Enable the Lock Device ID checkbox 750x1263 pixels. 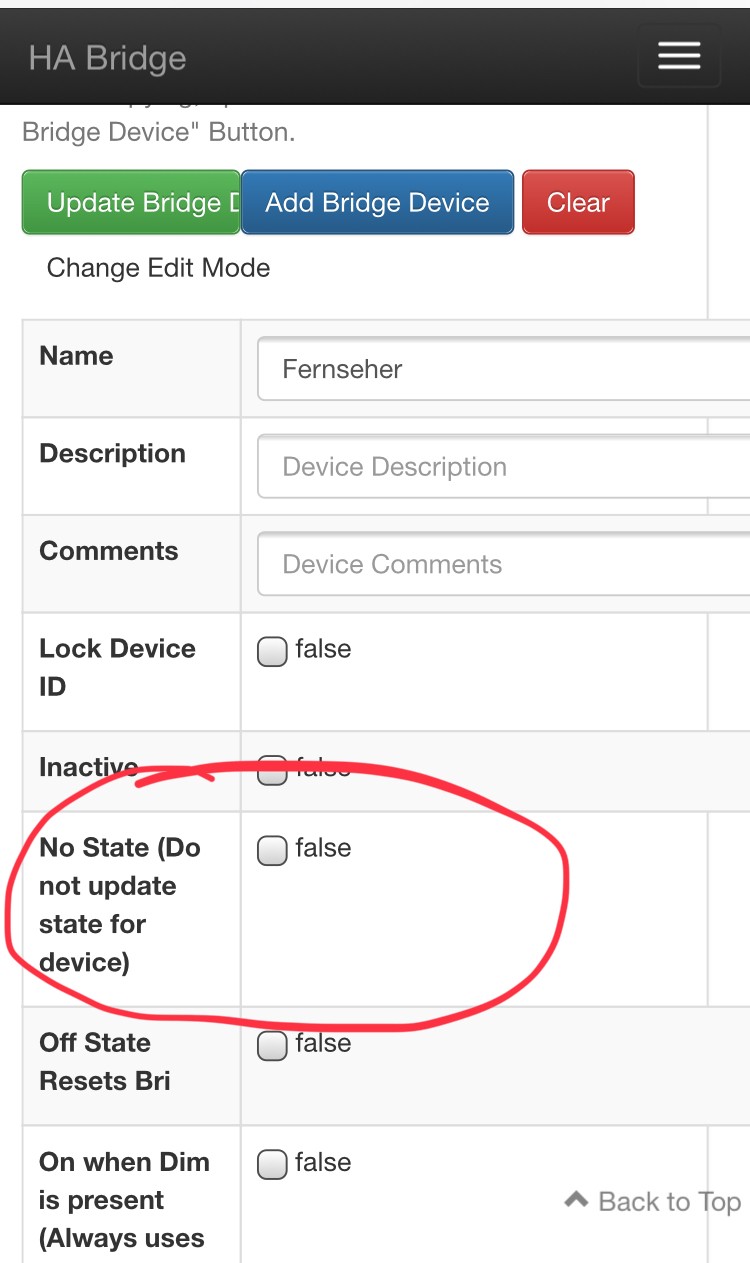[x=272, y=652]
